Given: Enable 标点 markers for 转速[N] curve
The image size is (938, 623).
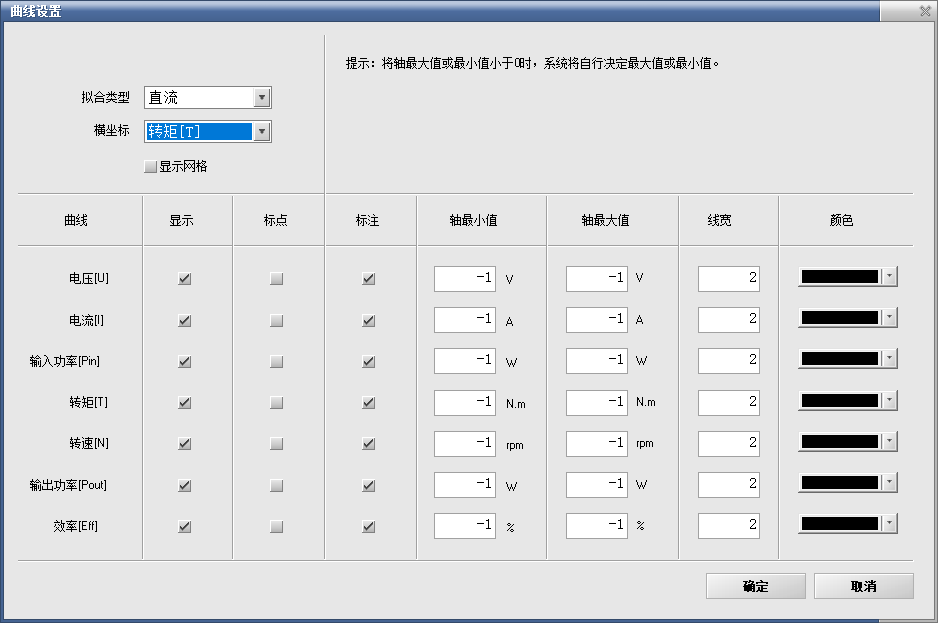Looking at the screenshot, I should (276, 444).
